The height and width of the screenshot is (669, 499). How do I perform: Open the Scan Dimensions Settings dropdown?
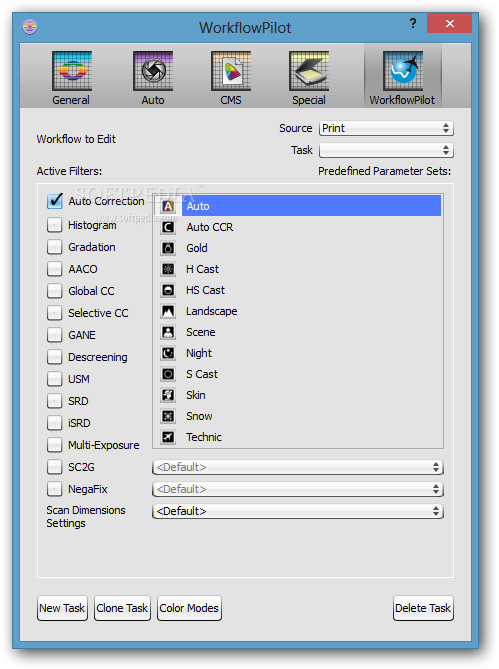[298, 511]
